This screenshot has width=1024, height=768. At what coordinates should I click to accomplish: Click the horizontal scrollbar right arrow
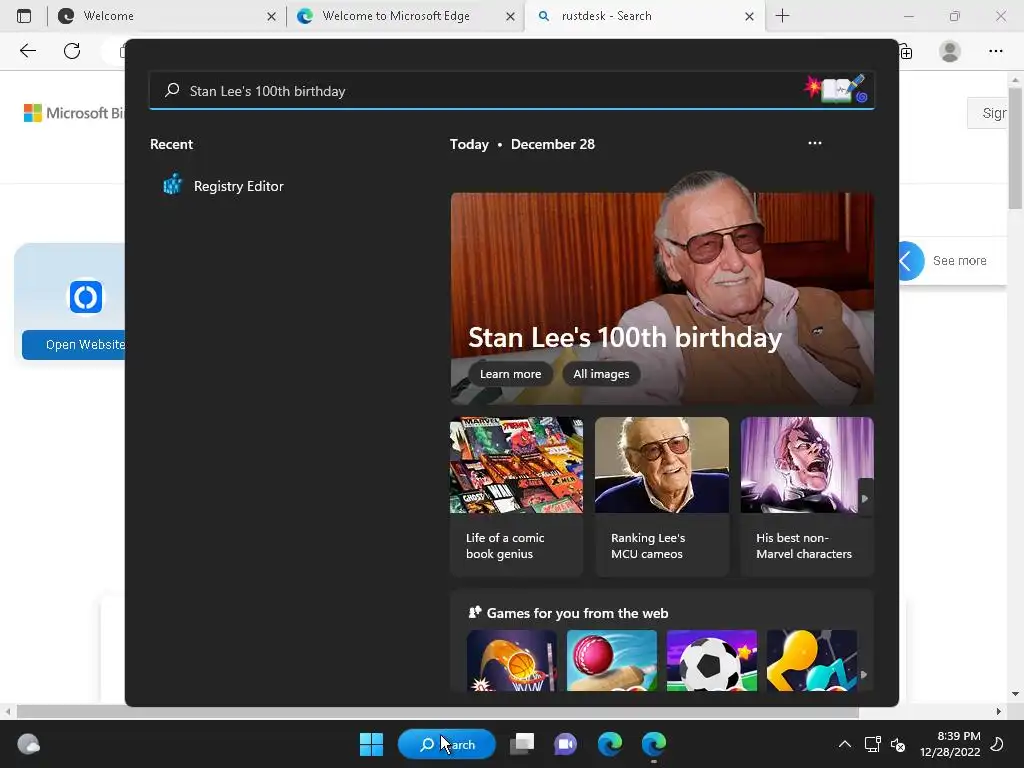pos(999,711)
